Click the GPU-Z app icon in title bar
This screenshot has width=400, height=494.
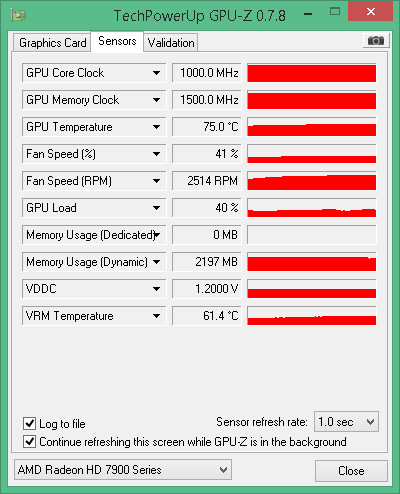point(19,15)
